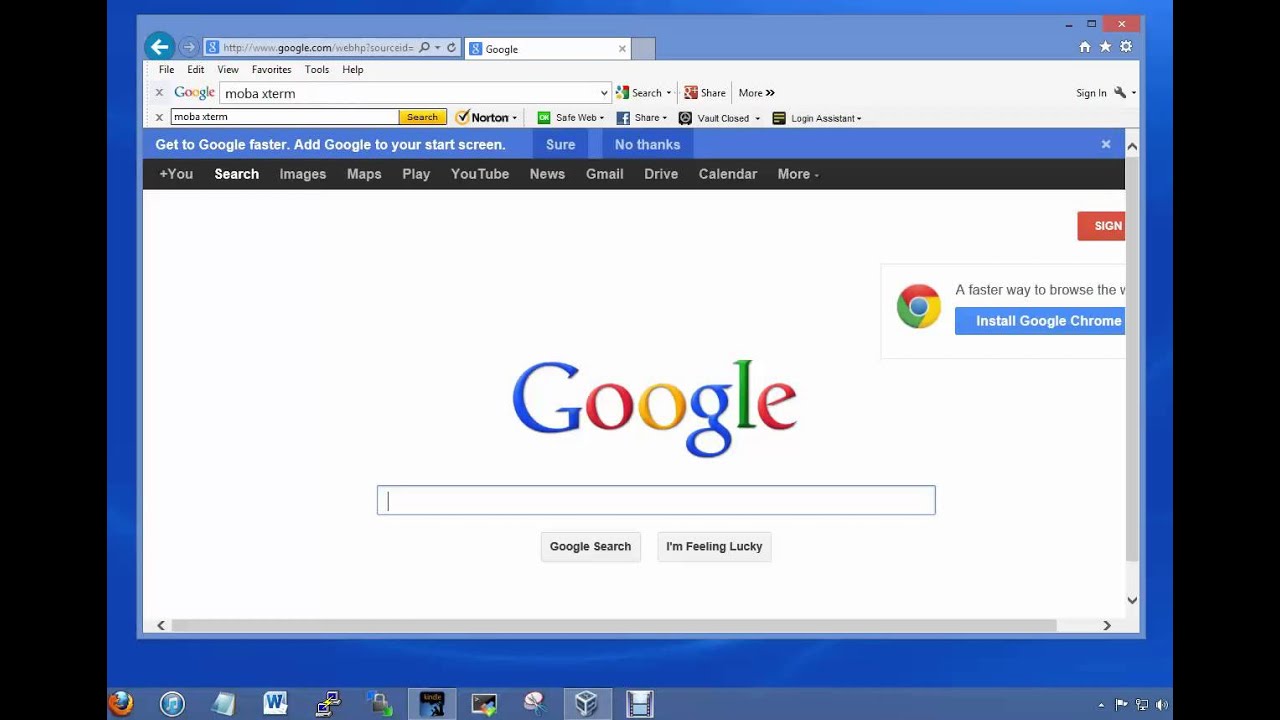Click the page's vertical scrollbar down arrow

pyautogui.click(x=1132, y=600)
